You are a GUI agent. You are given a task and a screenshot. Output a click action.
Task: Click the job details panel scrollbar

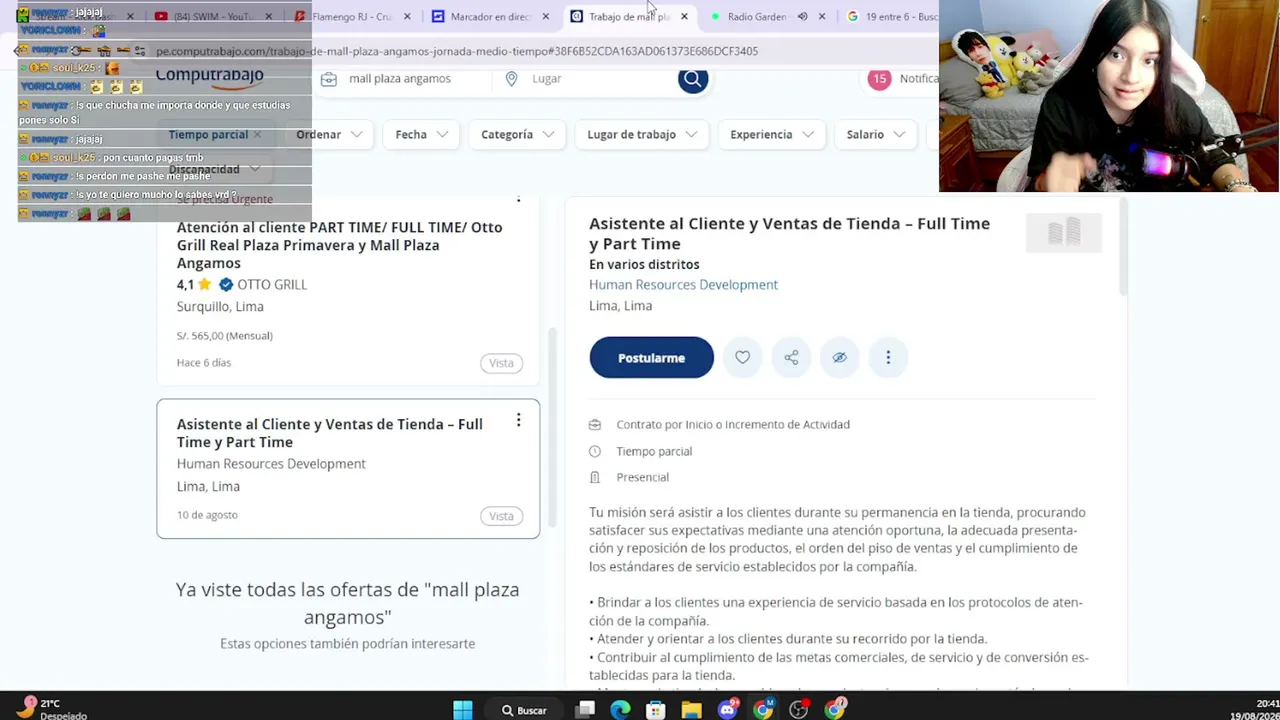[x=1123, y=248]
